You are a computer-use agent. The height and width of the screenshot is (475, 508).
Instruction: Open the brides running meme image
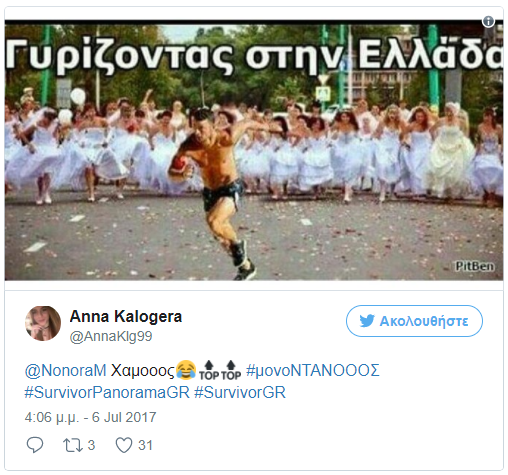pos(254,150)
